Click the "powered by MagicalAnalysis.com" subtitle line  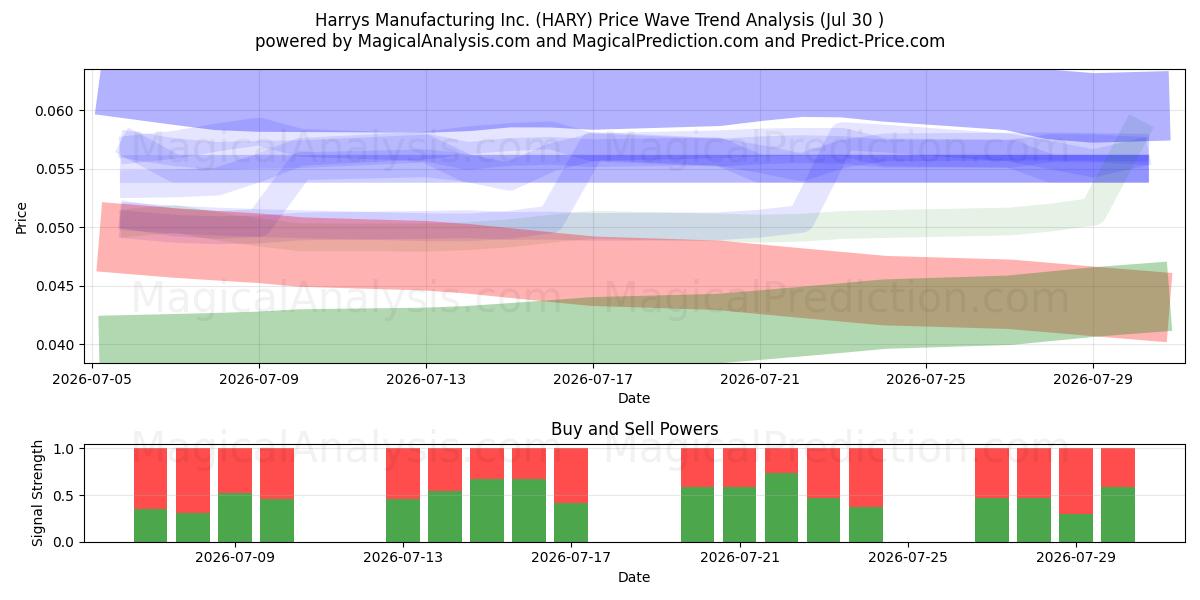600,41
